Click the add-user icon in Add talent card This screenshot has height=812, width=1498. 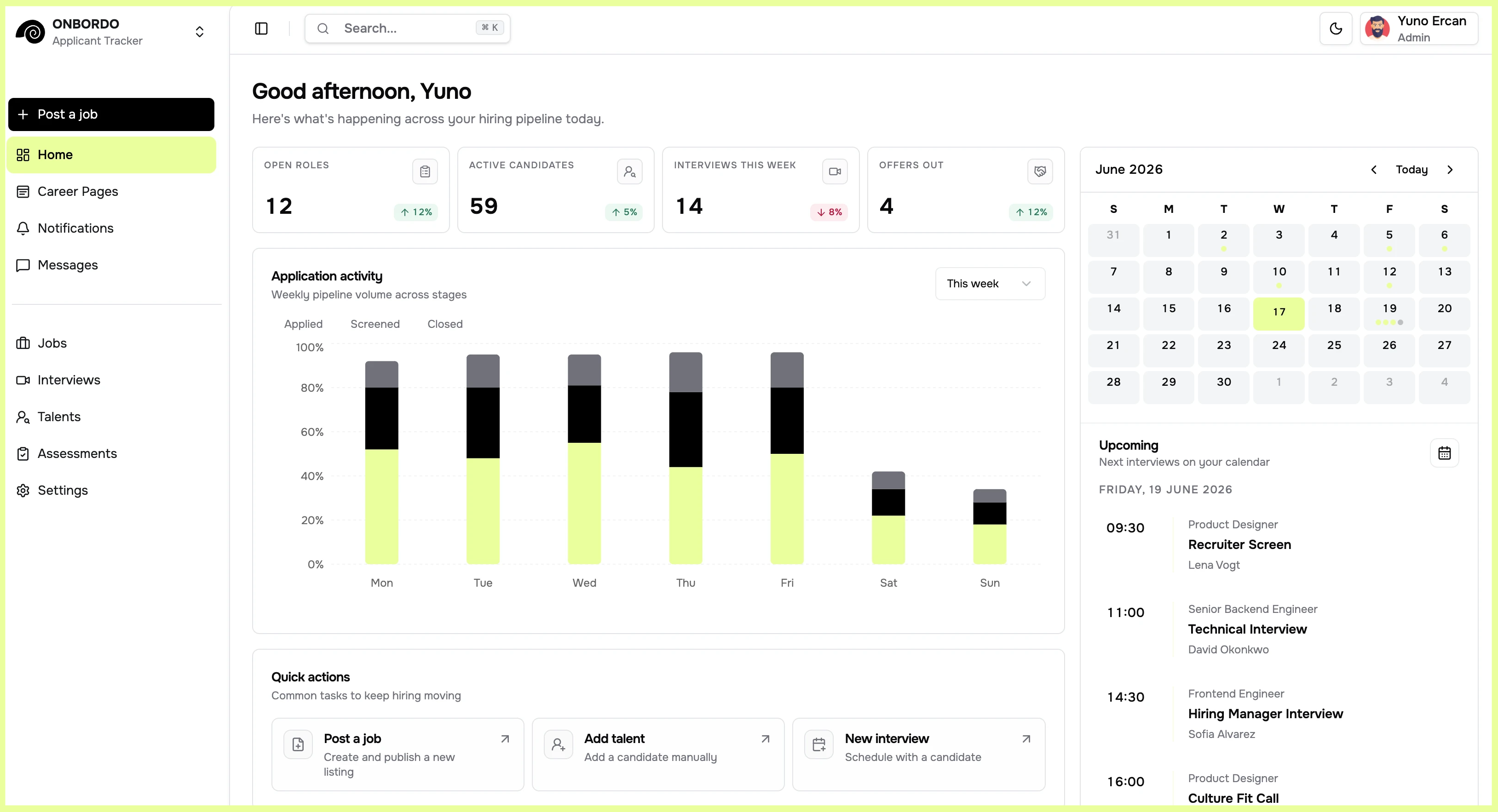(559, 744)
